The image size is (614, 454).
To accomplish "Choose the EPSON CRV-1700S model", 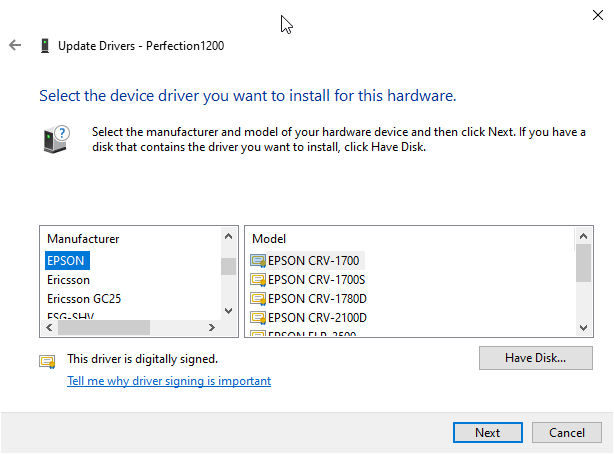I will (316, 280).
